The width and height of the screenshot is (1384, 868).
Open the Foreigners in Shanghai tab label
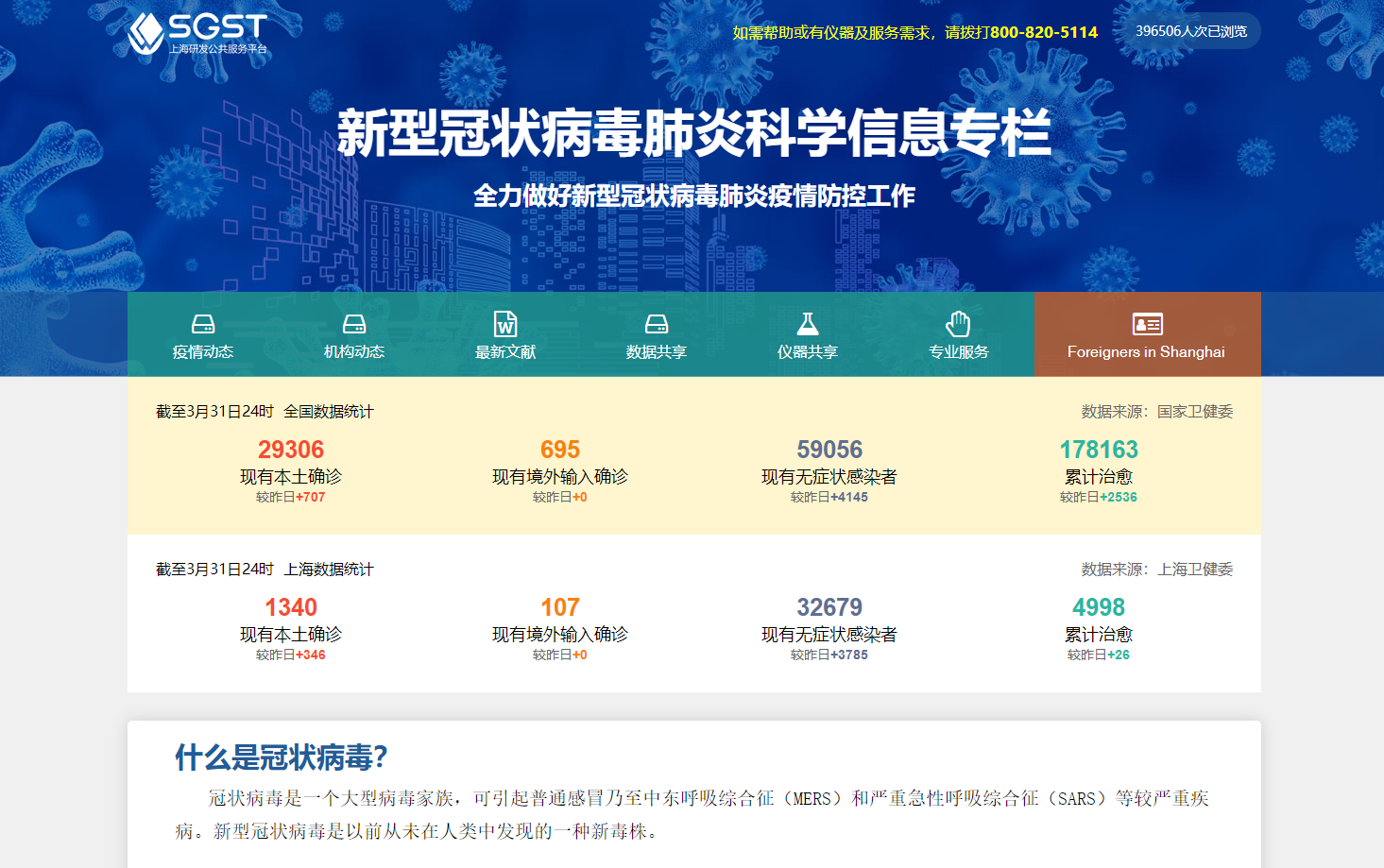coord(1146,352)
